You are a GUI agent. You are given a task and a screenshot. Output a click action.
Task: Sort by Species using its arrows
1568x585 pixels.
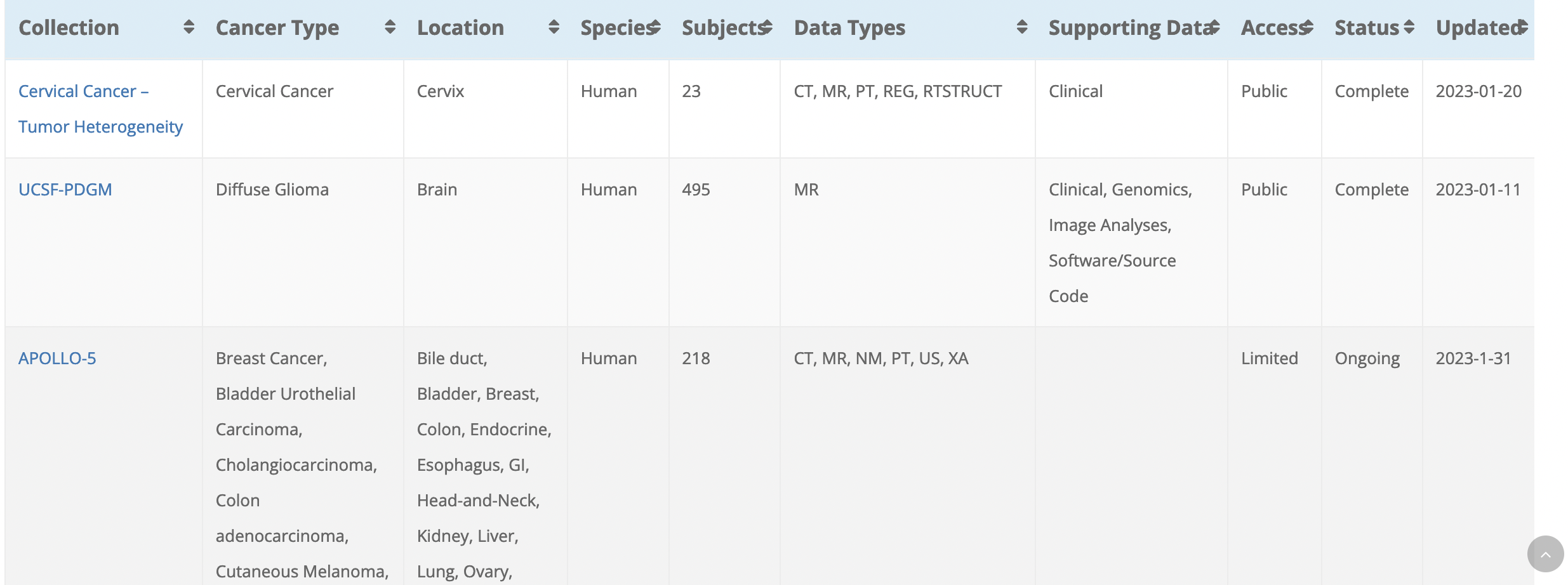coord(655,27)
